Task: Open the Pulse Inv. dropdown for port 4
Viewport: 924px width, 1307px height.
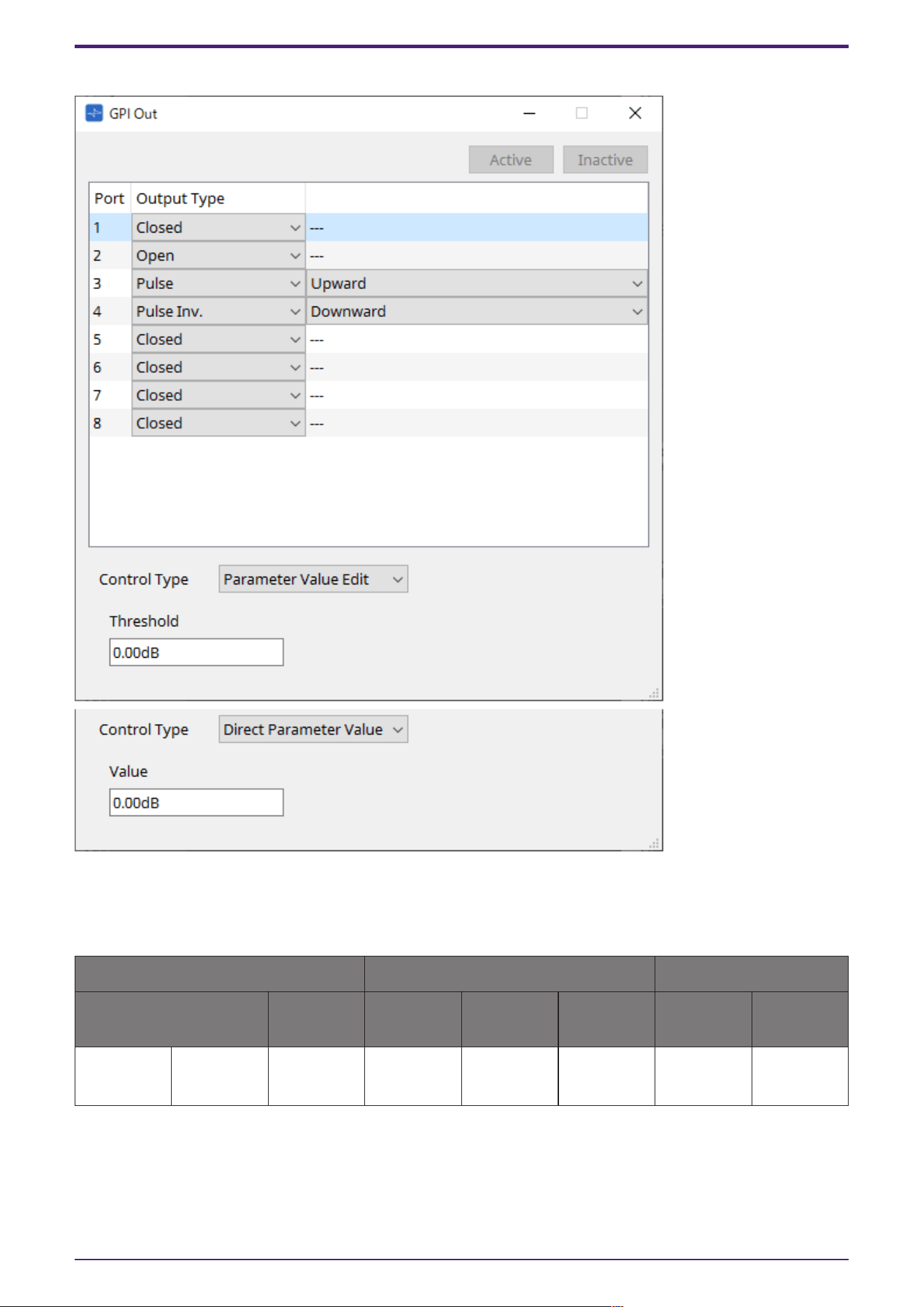Action: pos(218,311)
